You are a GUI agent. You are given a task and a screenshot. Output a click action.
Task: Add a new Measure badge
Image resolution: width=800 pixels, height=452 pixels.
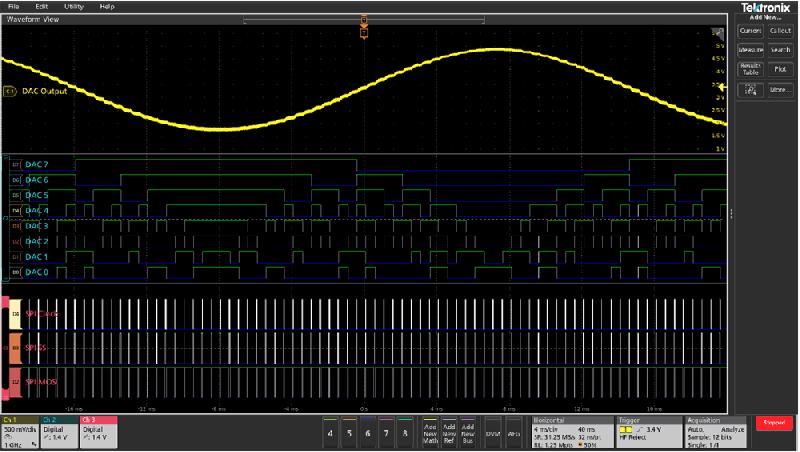(750, 49)
